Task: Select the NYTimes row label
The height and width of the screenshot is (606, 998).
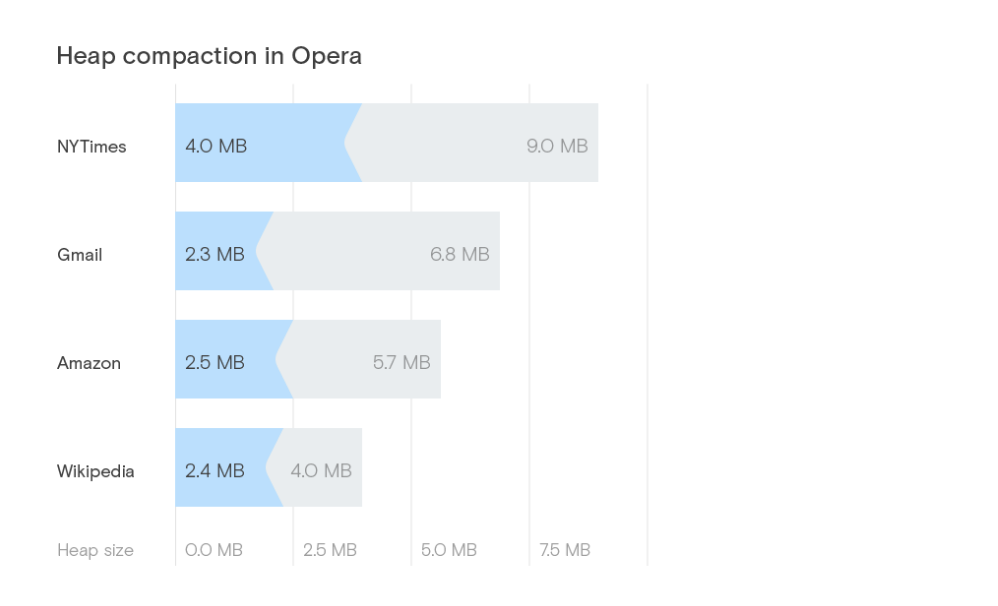Action: click(x=92, y=146)
